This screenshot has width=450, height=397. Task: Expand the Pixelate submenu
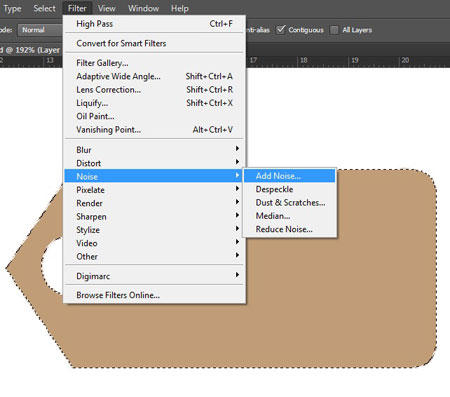coord(154,190)
